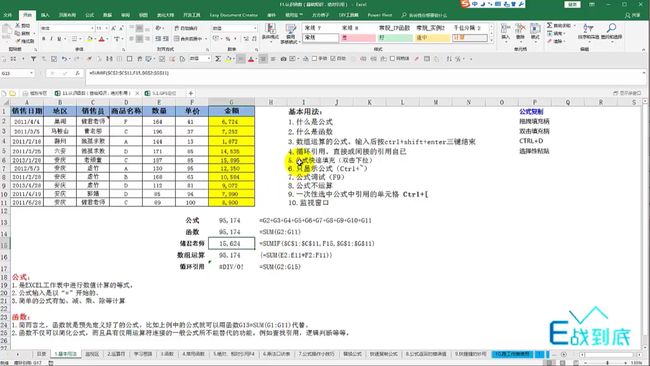The width and height of the screenshot is (650, 366).
Task: Open the font size dropdown
Action: point(107,28)
